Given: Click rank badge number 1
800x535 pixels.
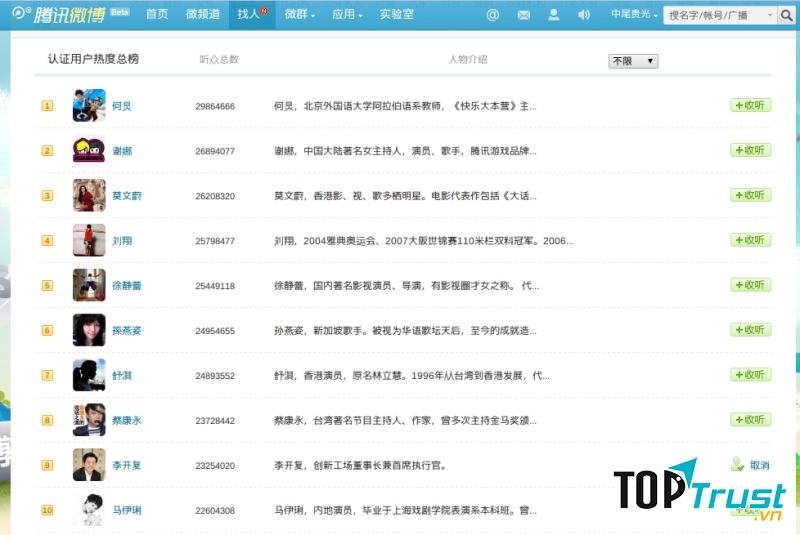Looking at the screenshot, I should coord(47,106).
